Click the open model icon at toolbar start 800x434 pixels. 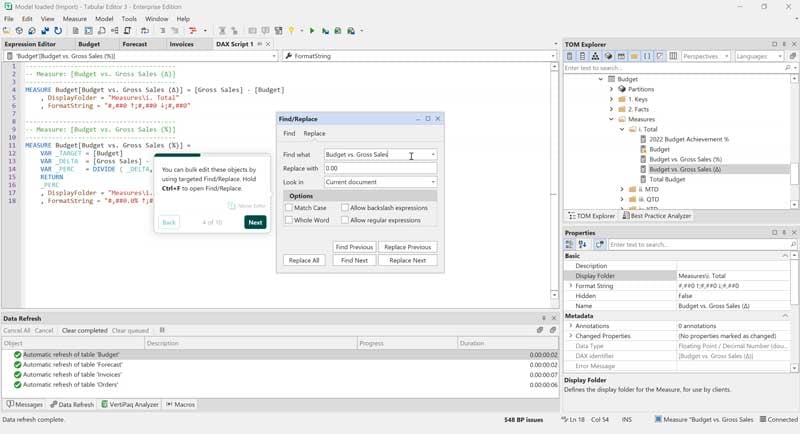7,31
